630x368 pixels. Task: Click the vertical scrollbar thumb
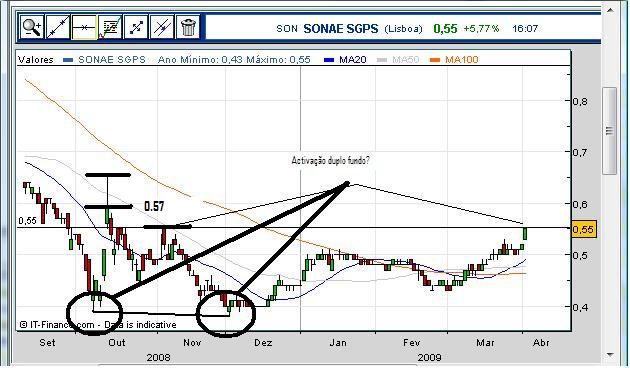[610, 131]
